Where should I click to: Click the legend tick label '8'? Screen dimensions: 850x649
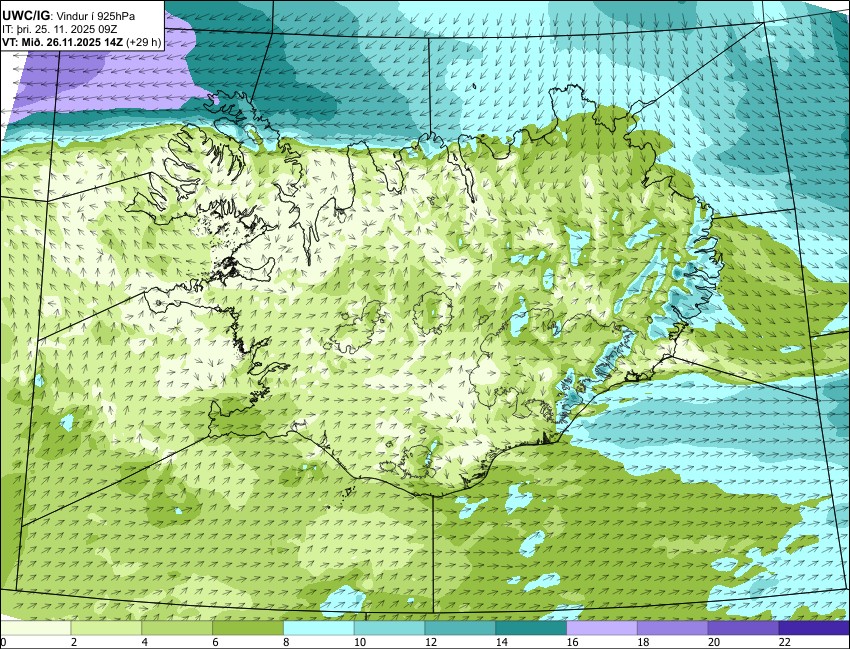[286, 642]
